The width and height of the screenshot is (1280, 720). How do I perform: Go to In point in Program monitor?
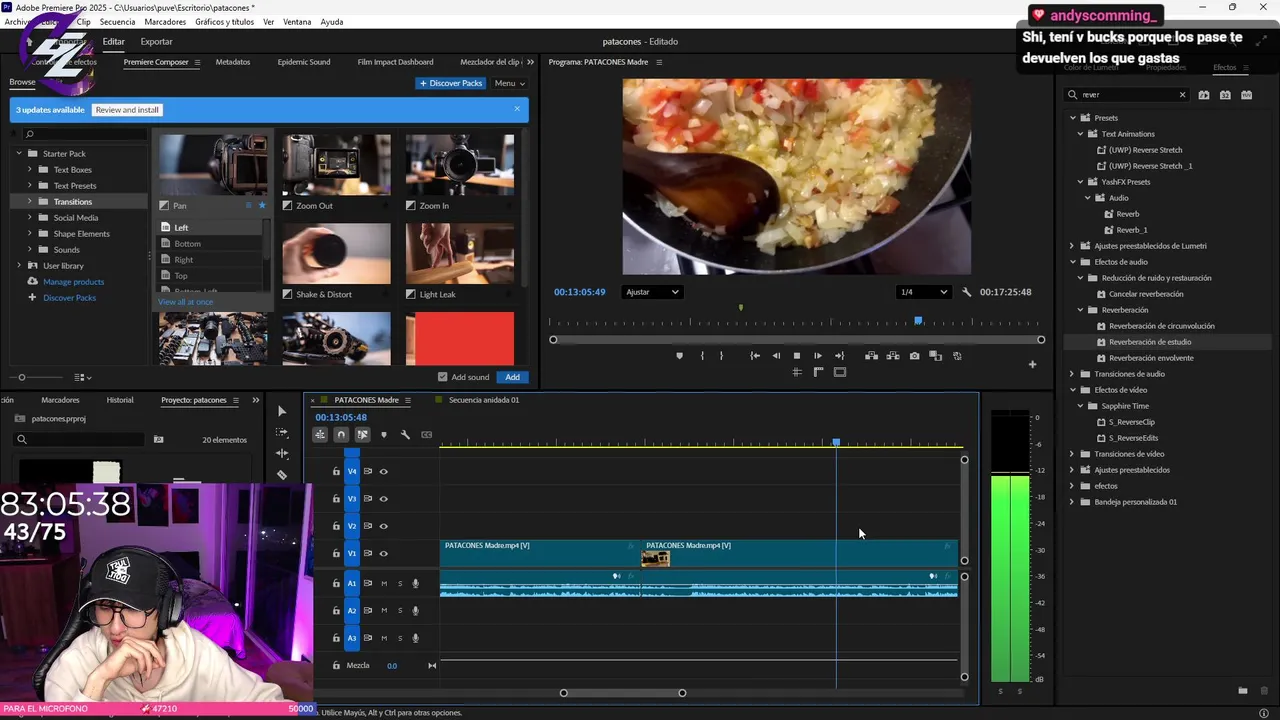[755, 356]
